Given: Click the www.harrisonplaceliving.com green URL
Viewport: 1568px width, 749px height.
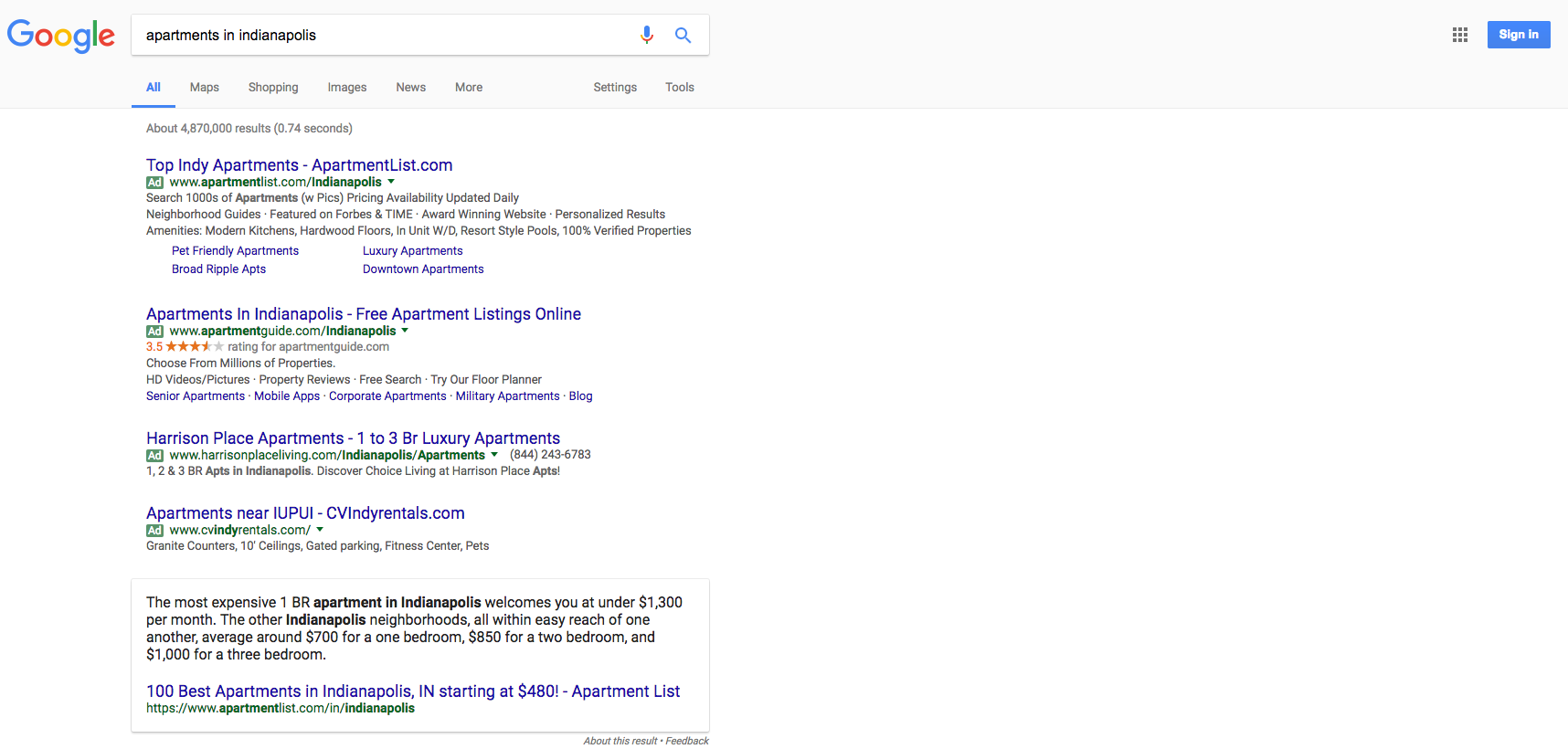Looking at the screenshot, I should tap(327, 456).
